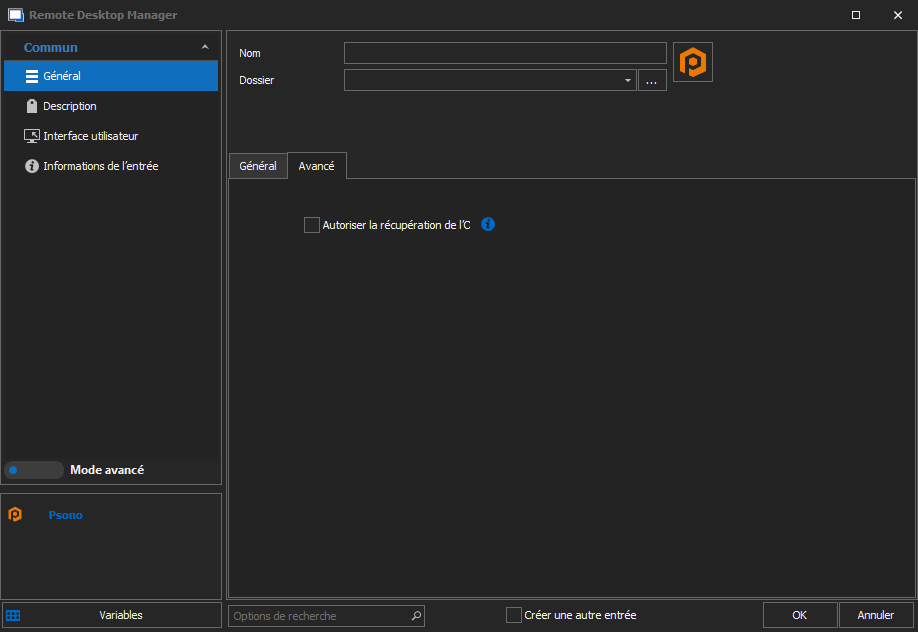
Task: Open the Description section in the sidebar
Action: click(69, 106)
